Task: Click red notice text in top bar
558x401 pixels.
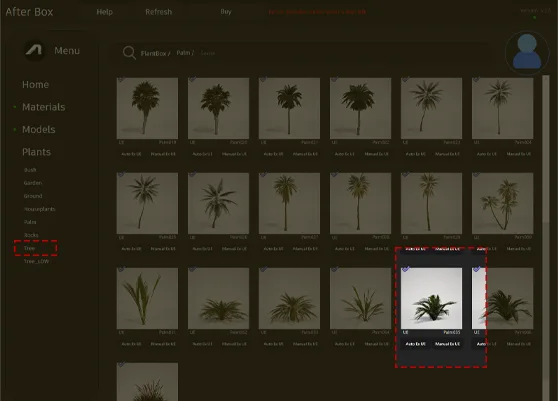Action: click(317, 12)
